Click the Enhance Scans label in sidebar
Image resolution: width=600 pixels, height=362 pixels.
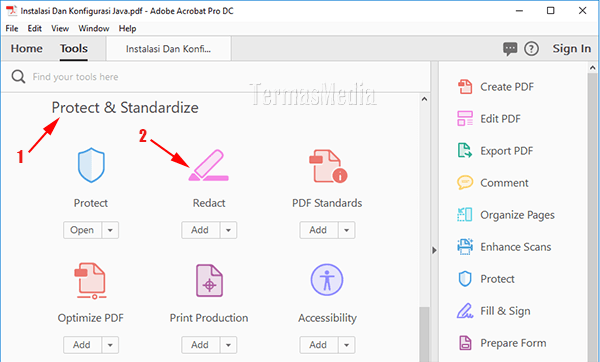(516, 247)
